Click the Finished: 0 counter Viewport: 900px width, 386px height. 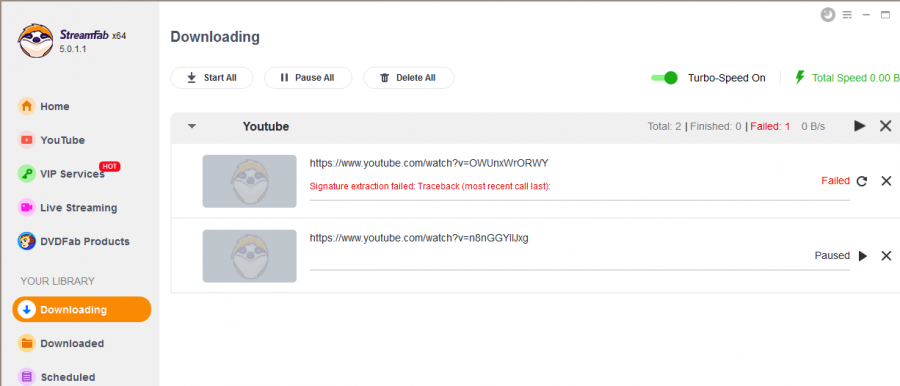click(716, 126)
